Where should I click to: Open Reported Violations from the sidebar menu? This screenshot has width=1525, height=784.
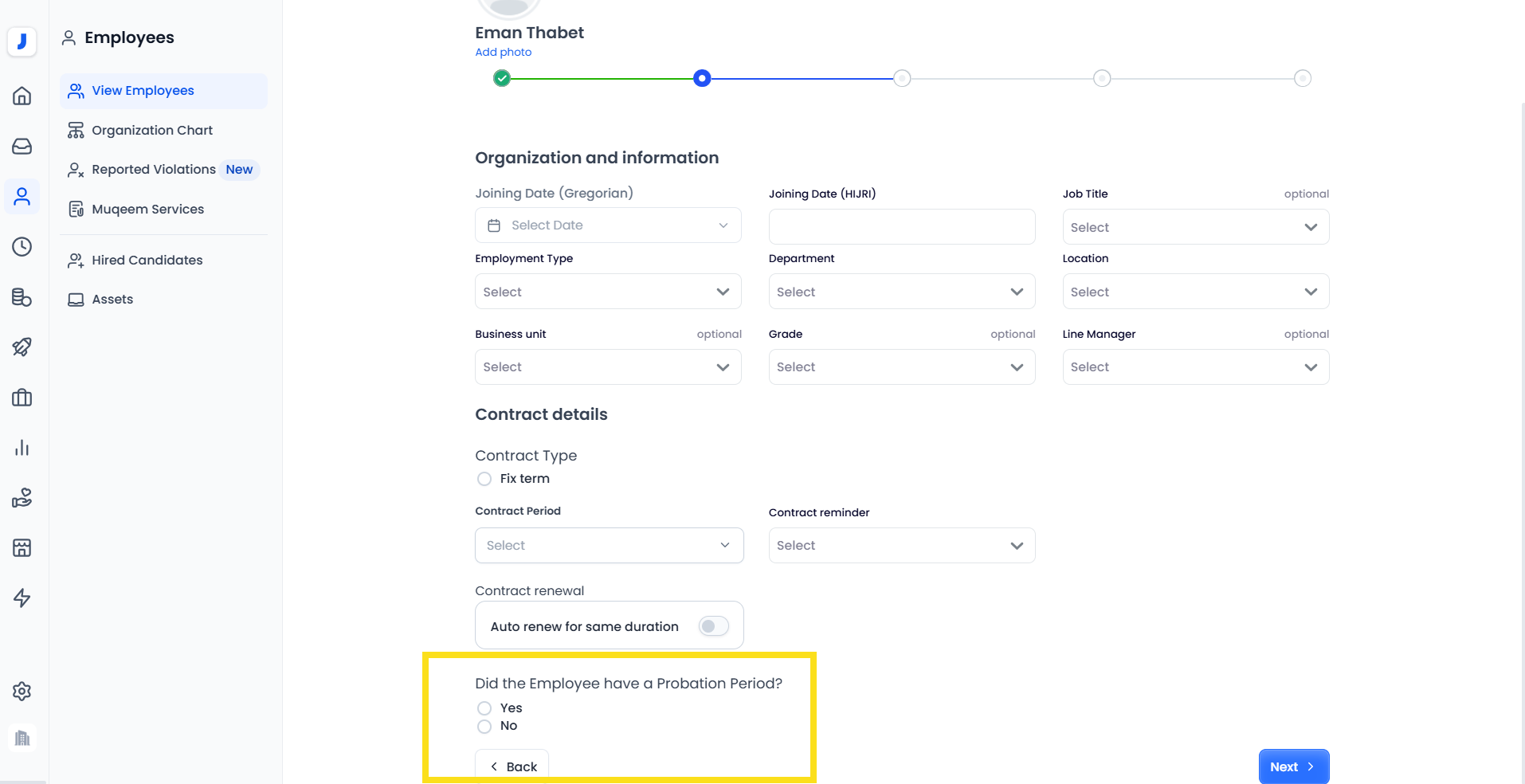(x=154, y=169)
